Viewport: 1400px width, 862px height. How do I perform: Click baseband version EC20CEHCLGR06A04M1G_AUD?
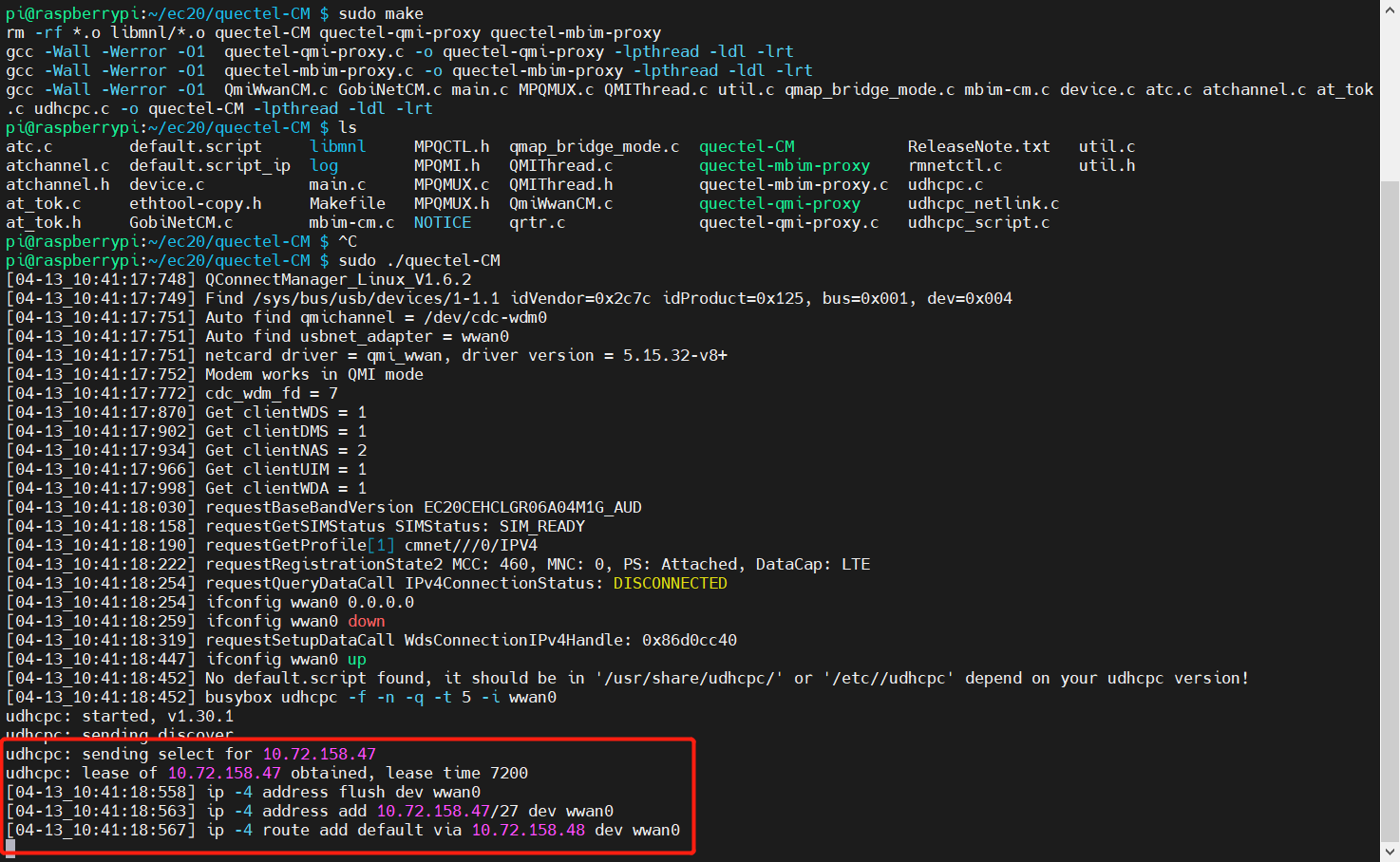coord(533,507)
